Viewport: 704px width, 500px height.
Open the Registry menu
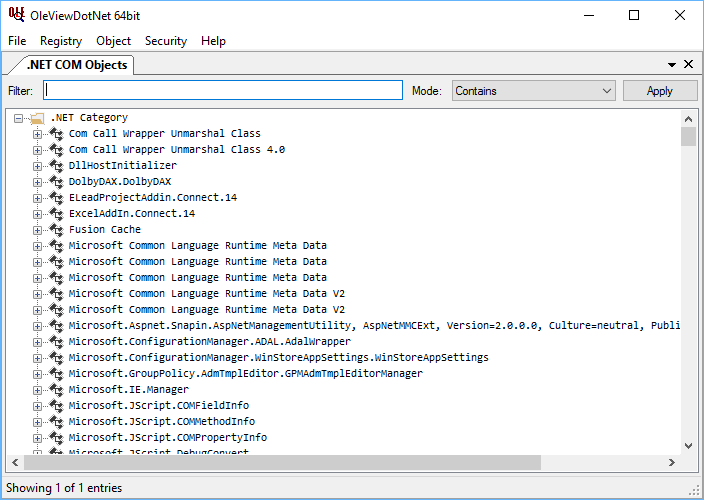click(61, 41)
